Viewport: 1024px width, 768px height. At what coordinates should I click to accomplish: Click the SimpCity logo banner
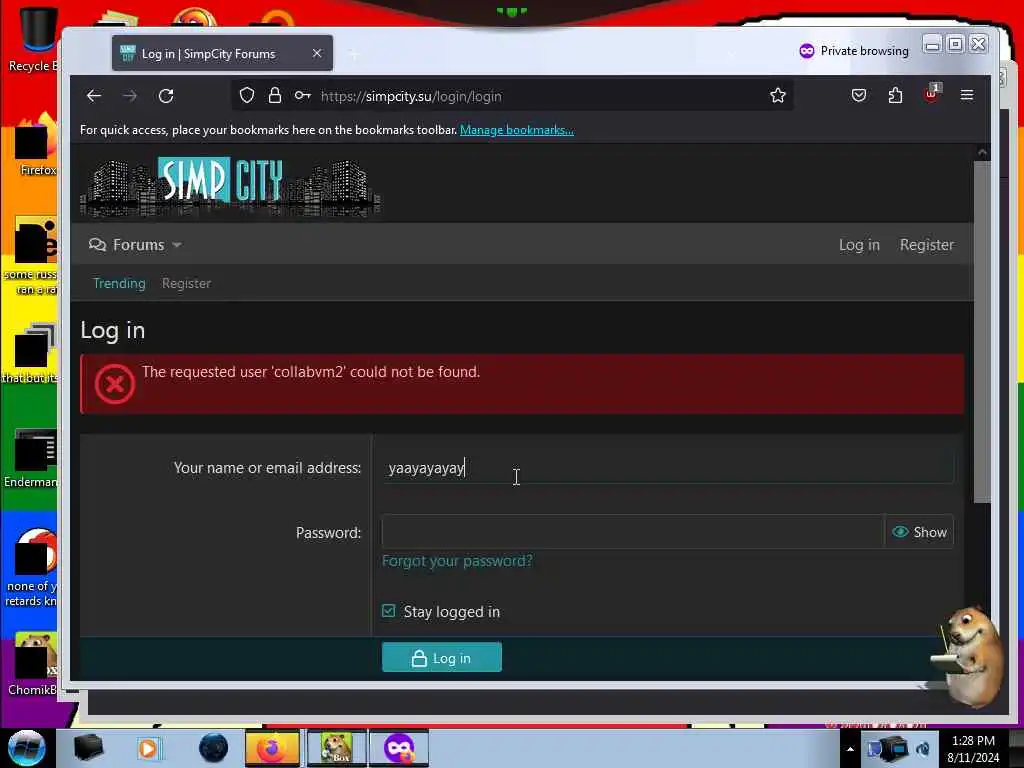pyautogui.click(x=230, y=186)
